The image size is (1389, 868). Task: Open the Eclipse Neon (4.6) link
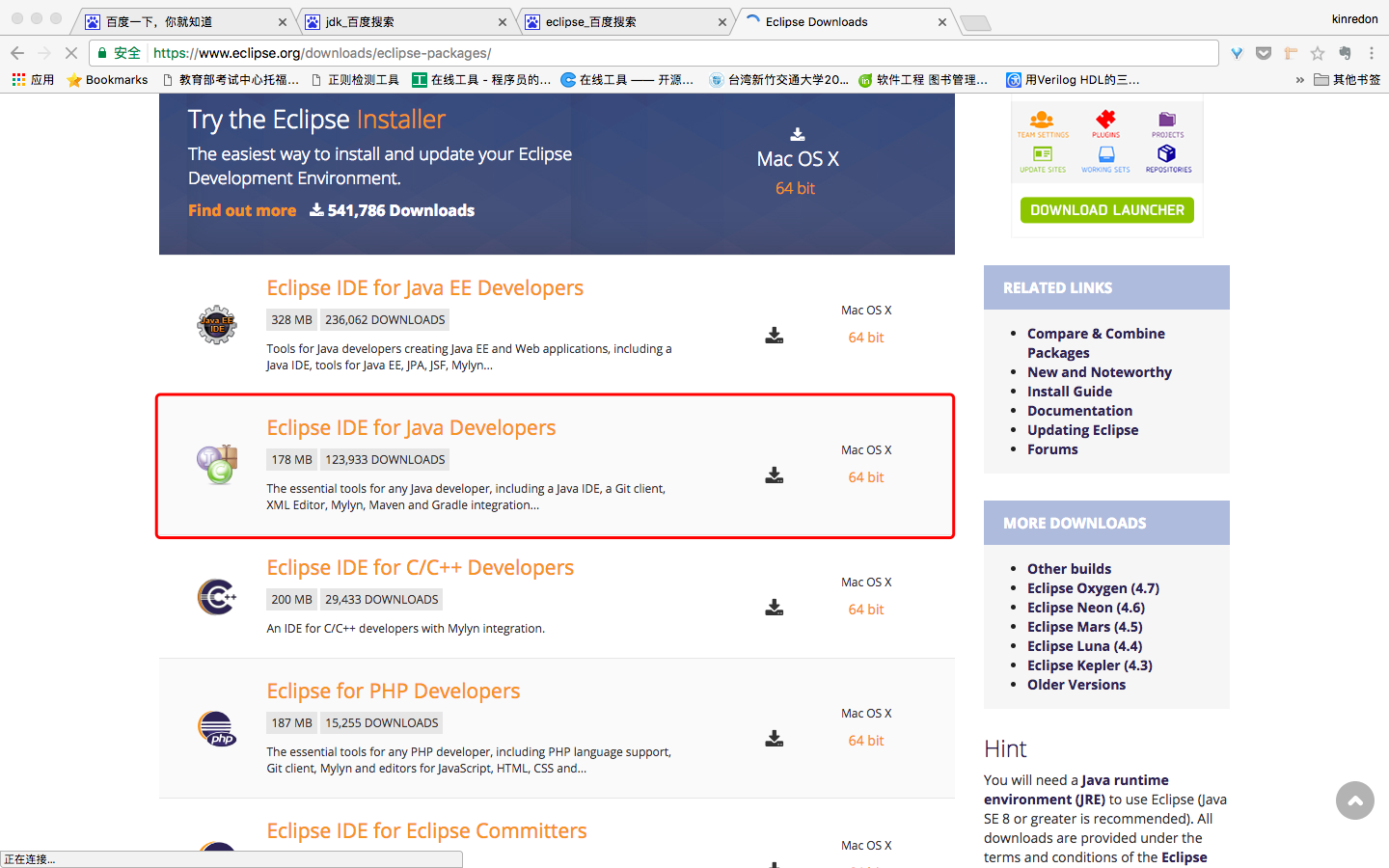tap(1086, 608)
